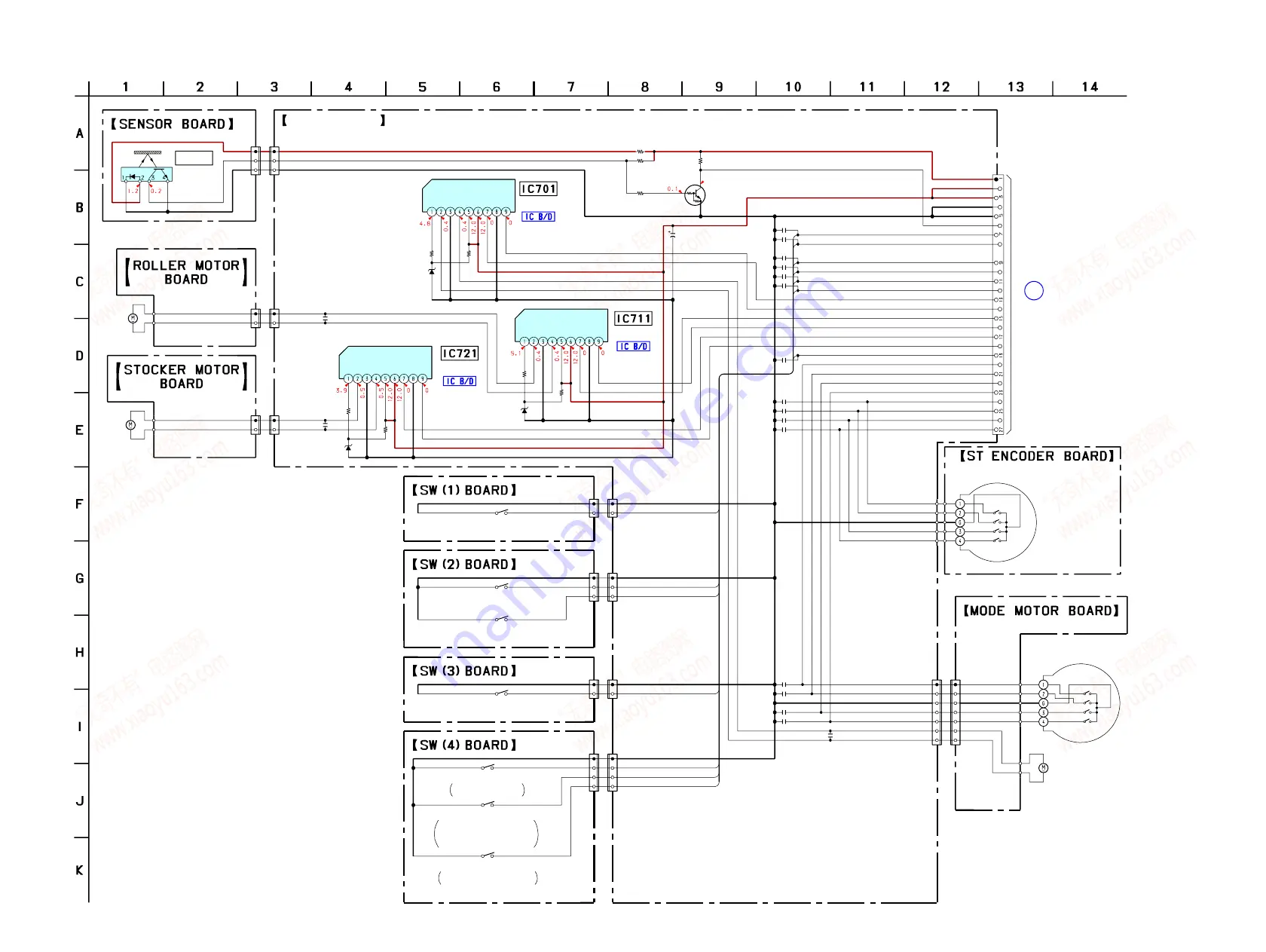Click the ST ENCODER BOARD label
The width and height of the screenshot is (1266, 952).
[1037, 457]
